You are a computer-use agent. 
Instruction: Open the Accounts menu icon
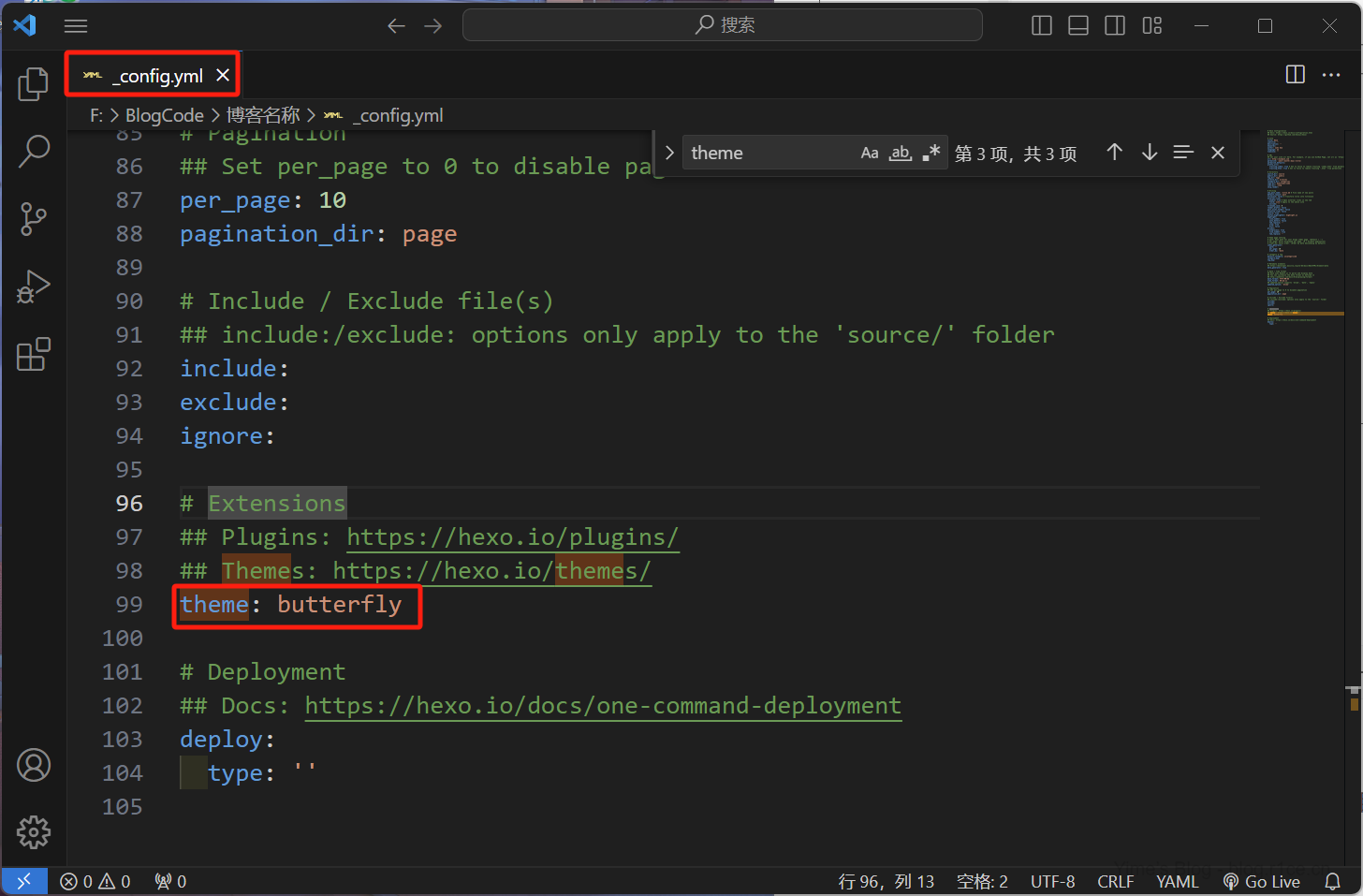point(34,765)
